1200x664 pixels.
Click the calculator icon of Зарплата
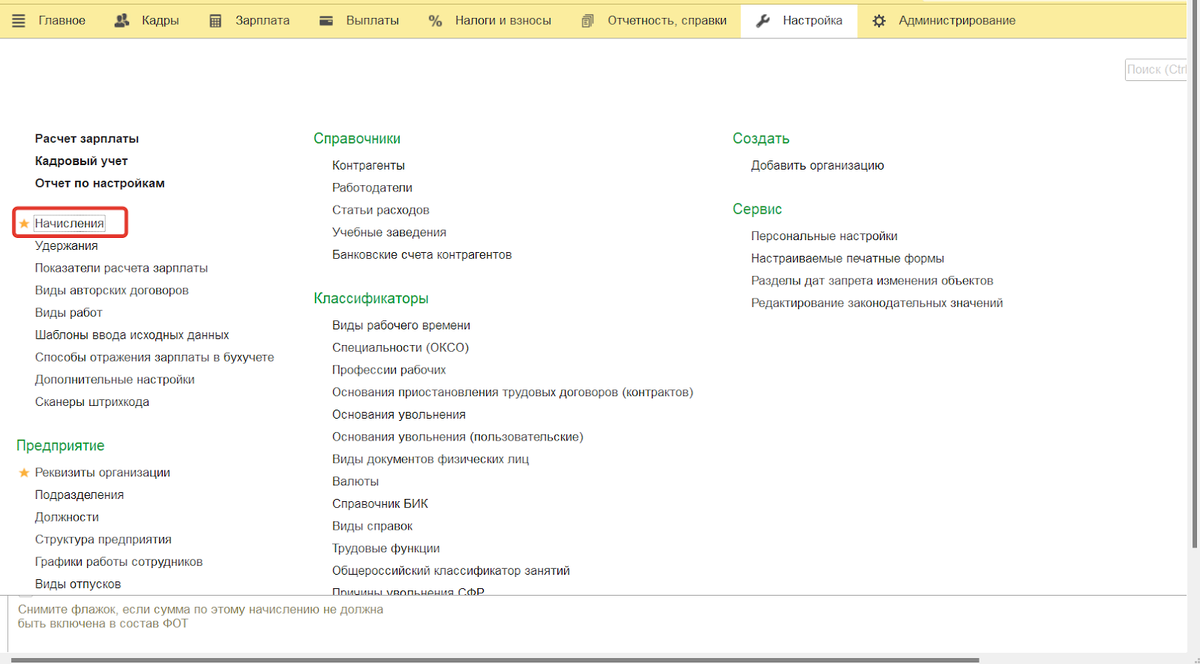pos(215,20)
